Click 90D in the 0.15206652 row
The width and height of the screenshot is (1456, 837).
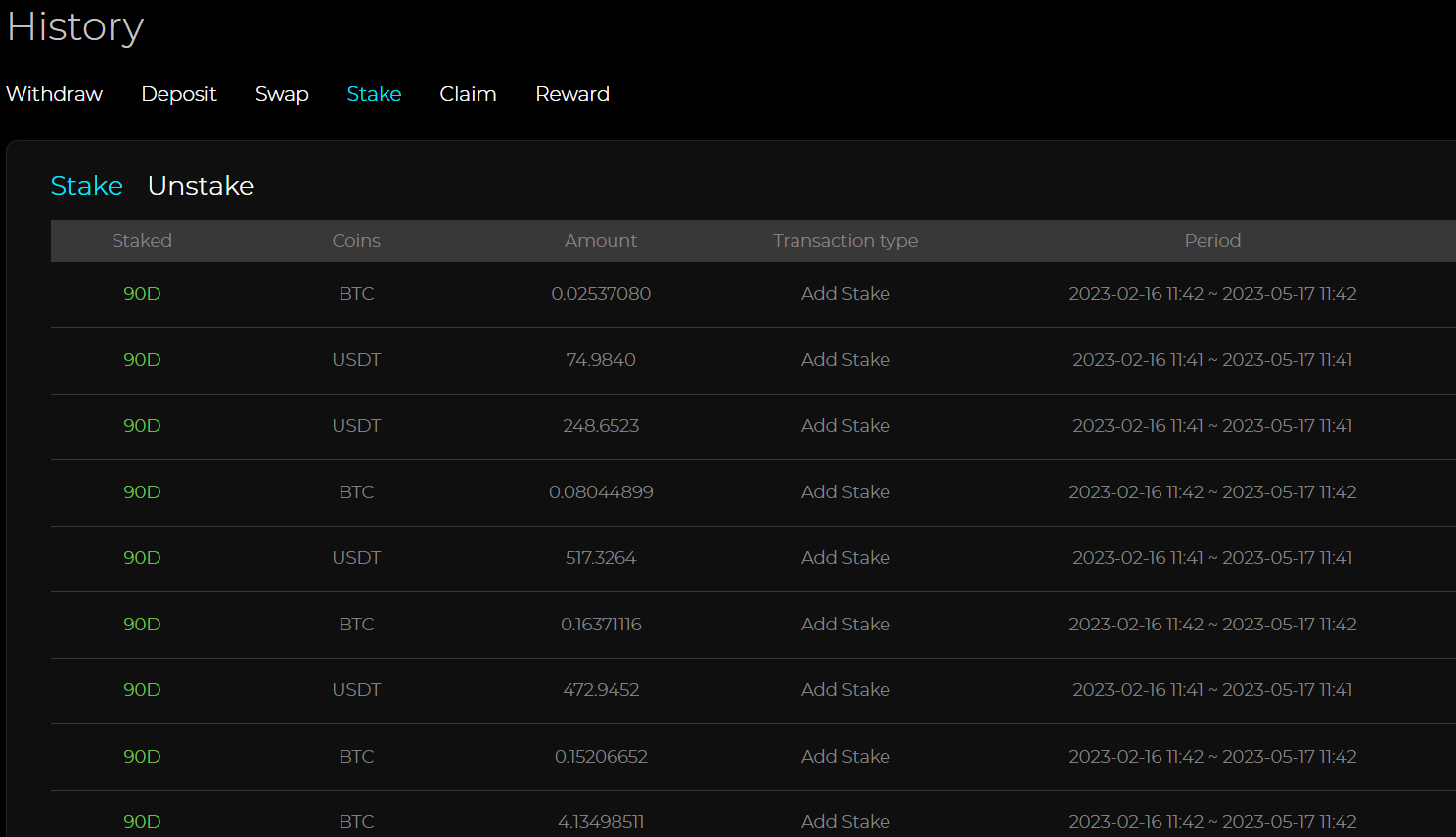tap(142, 757)
